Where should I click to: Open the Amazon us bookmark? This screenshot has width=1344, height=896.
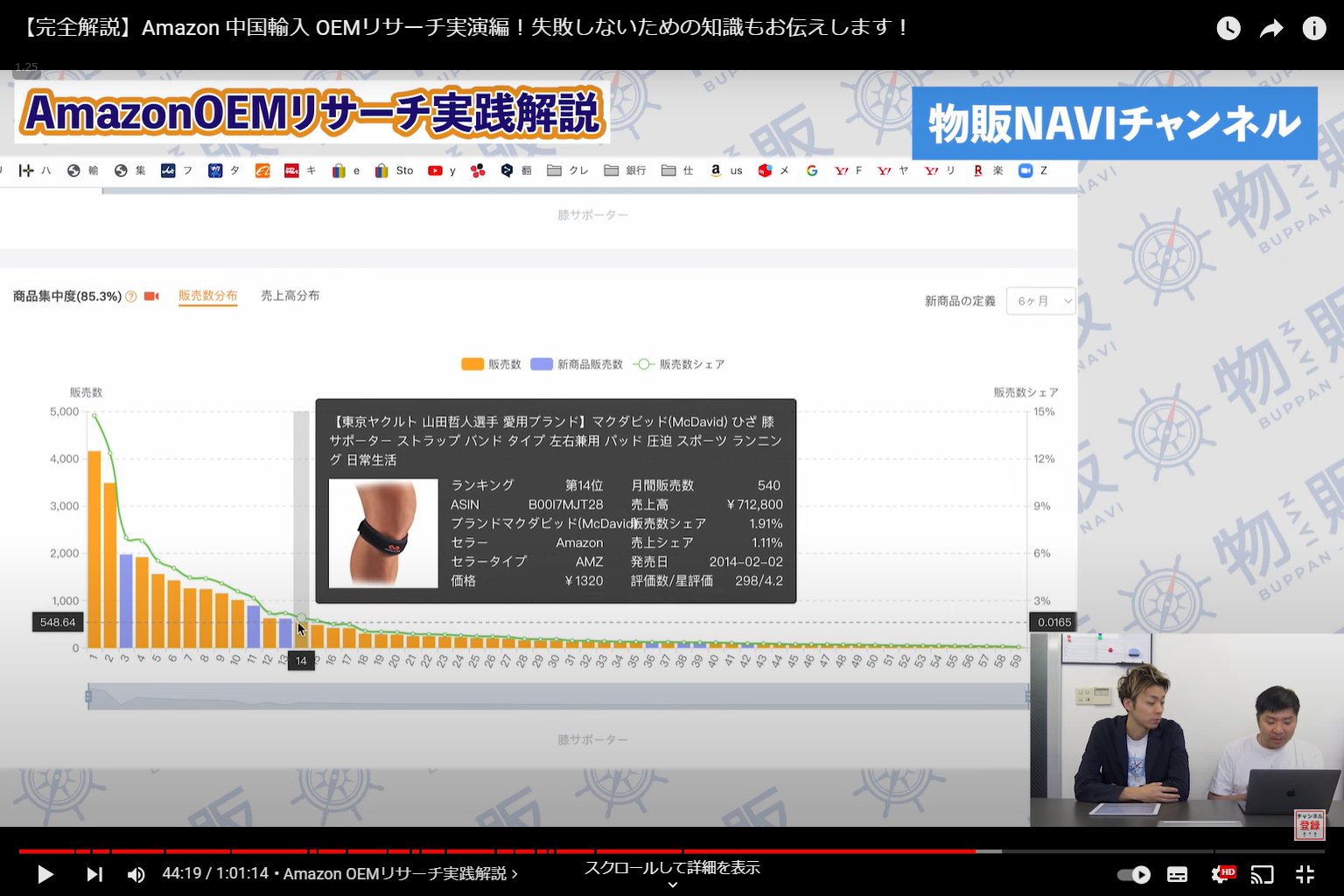tap(726, 171)
